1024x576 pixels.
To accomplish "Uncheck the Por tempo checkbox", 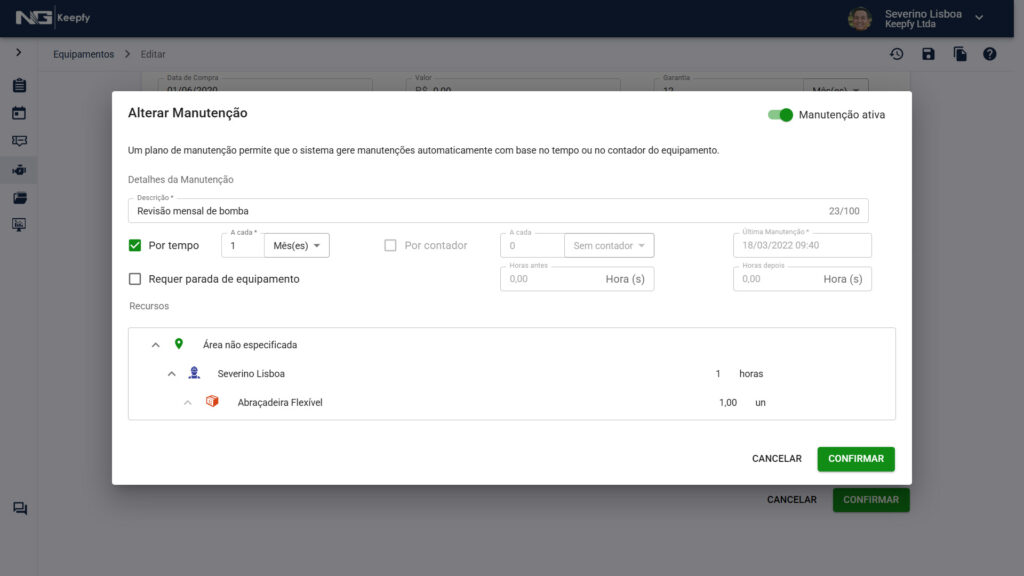I will (135, 245).
